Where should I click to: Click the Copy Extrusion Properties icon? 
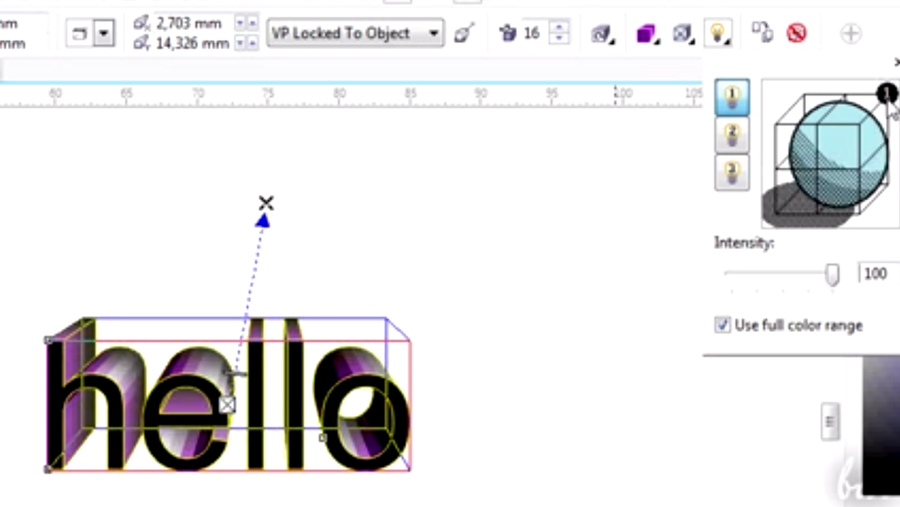(763, 33)
